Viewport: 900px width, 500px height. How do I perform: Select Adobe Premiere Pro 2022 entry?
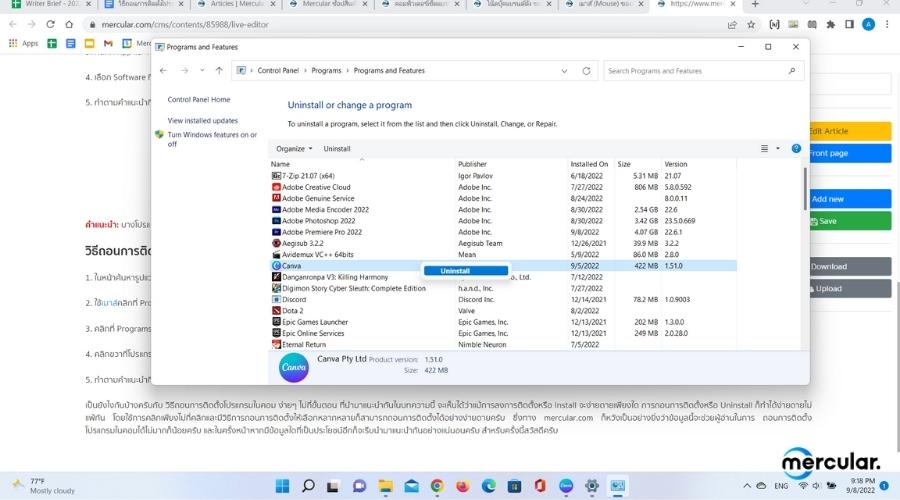click(503, 232)
